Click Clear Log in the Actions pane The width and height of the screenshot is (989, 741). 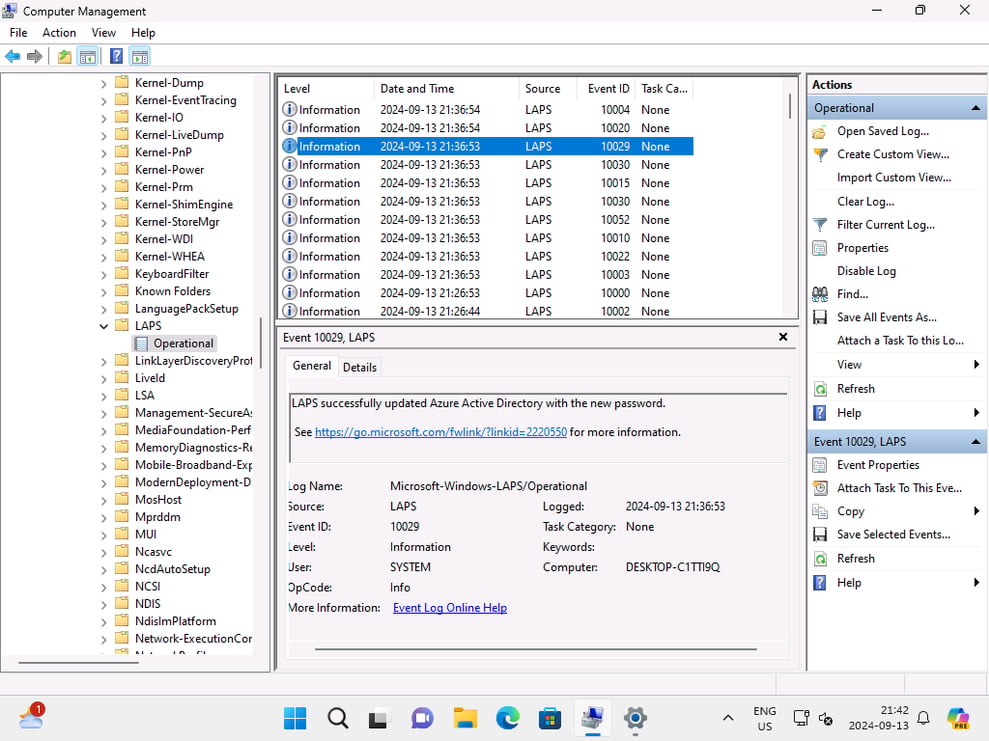coord(865,202)
